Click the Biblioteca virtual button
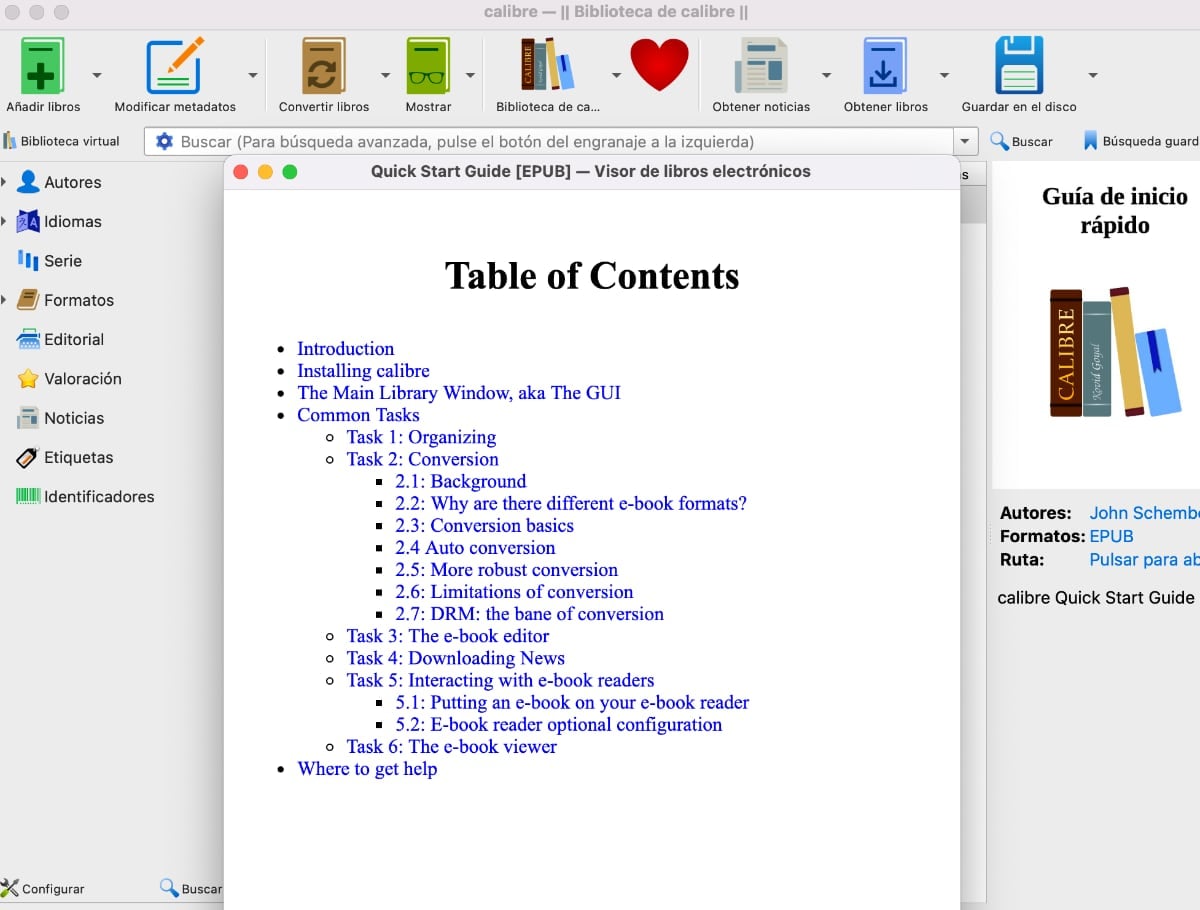Viewport: 1200px width, 910px height. 61,142
